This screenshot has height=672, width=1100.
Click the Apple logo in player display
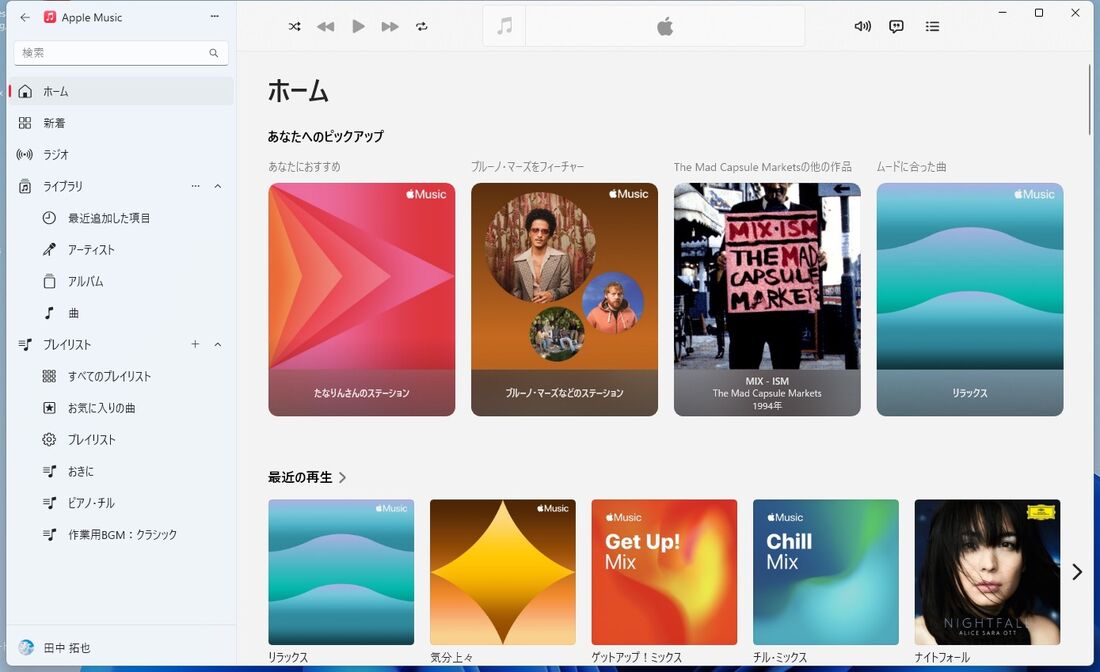(664, 27)
